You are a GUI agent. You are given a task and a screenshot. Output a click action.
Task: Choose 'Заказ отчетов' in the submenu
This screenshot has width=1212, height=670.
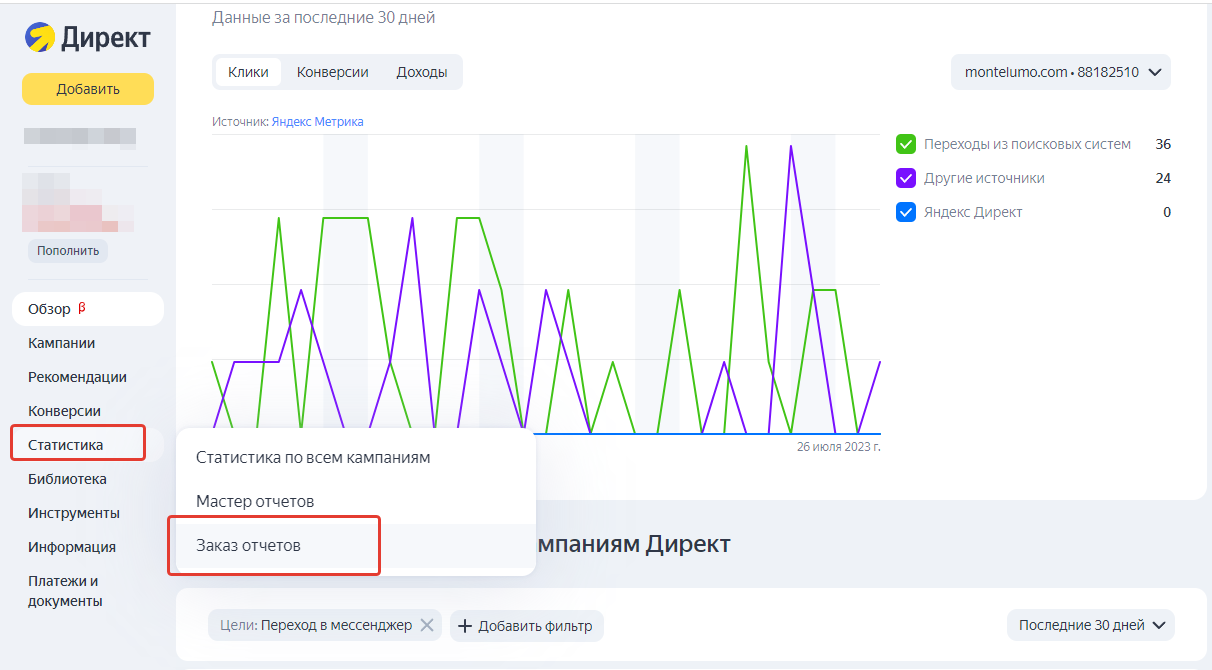tap(355, 545)
